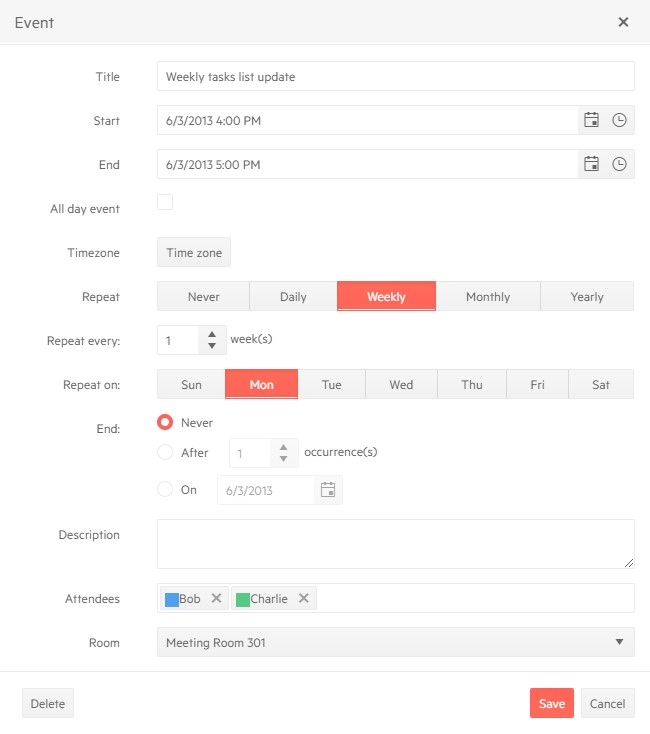Open calendar for recurrence end date
This screenshot has height=734, width=650.
coord(327,490)
